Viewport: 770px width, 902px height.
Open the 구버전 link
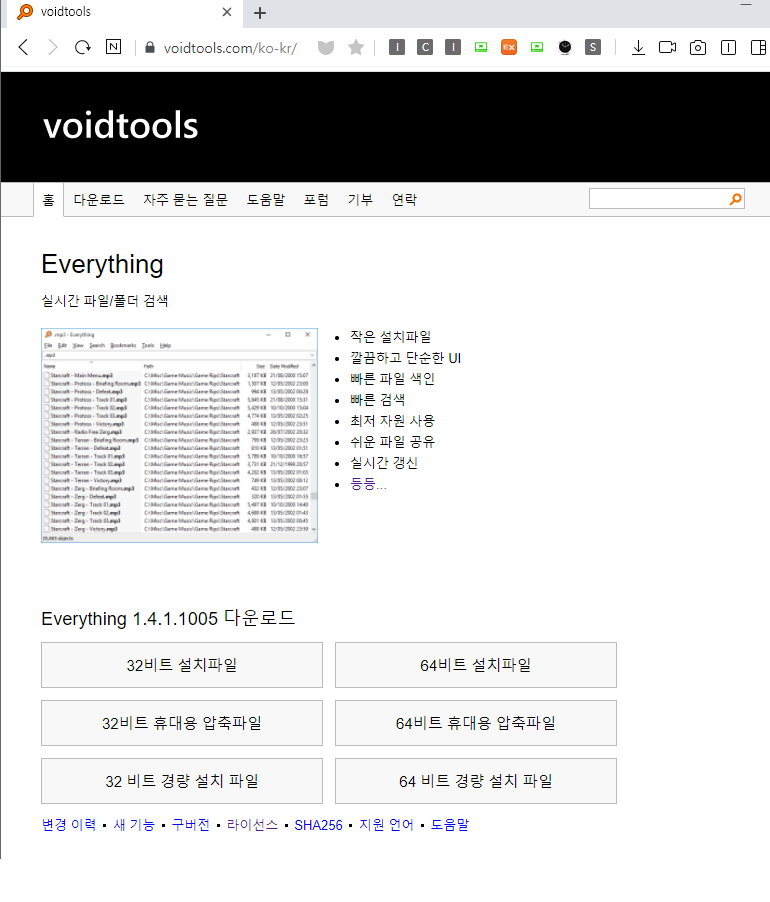[190, 824]
